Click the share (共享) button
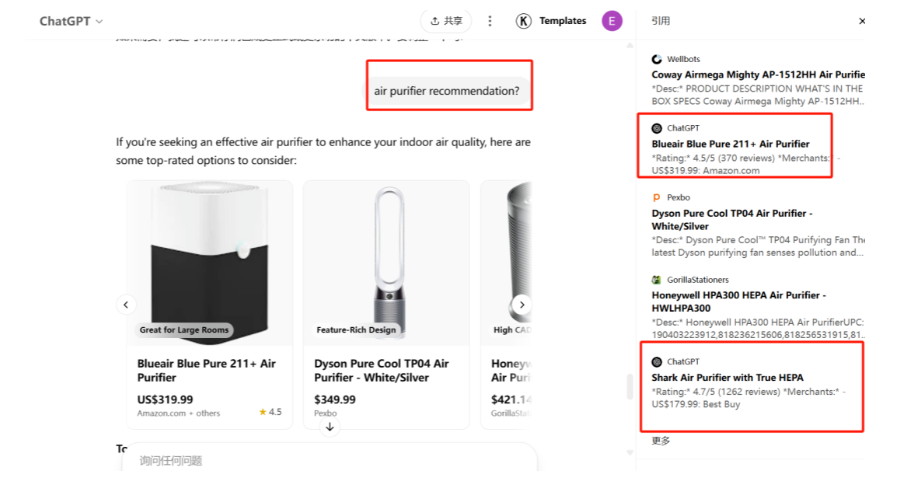The image size is (905, 488). pyautogui.click(x=446, y=21)
